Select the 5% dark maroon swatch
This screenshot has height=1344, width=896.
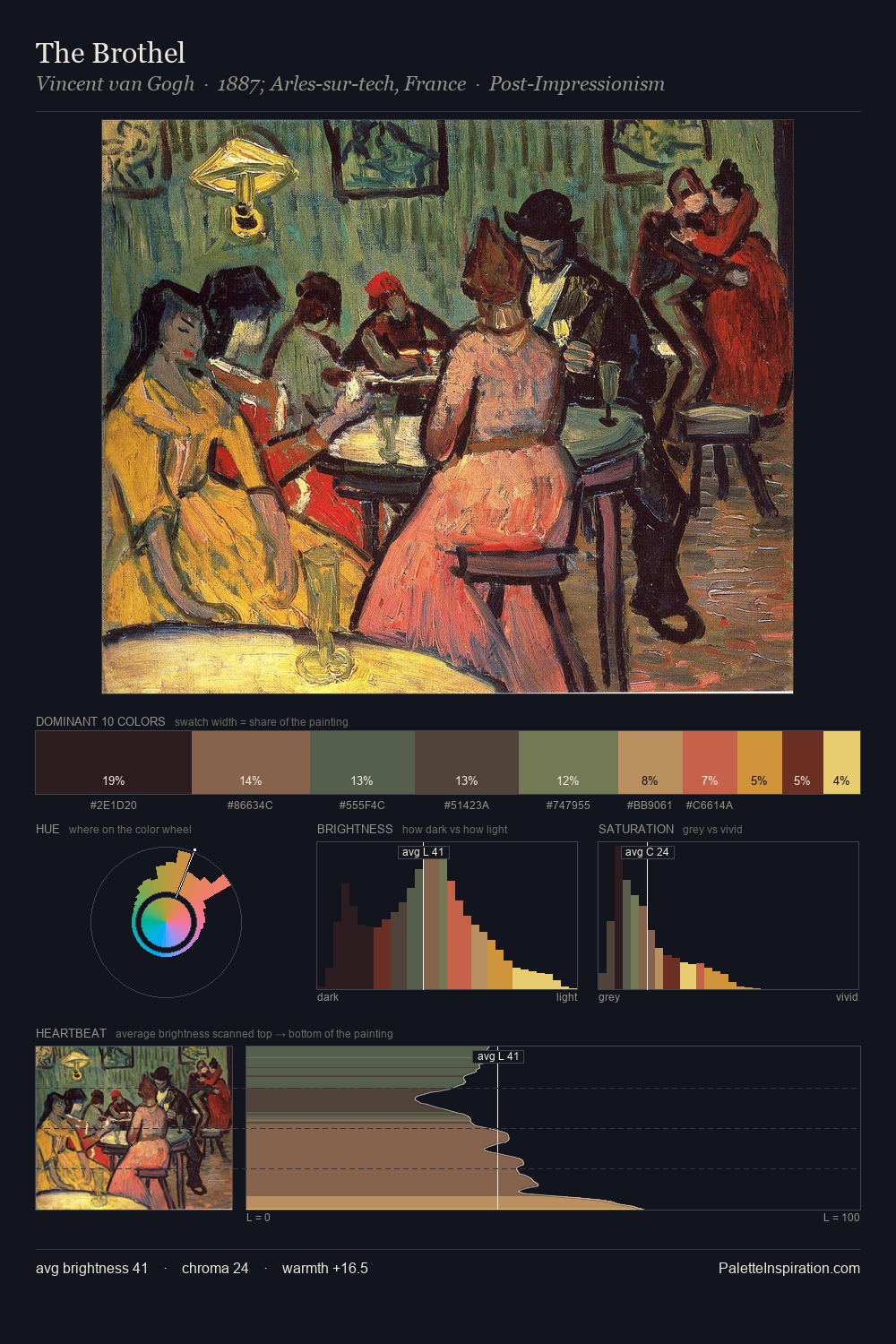point(803,762)
